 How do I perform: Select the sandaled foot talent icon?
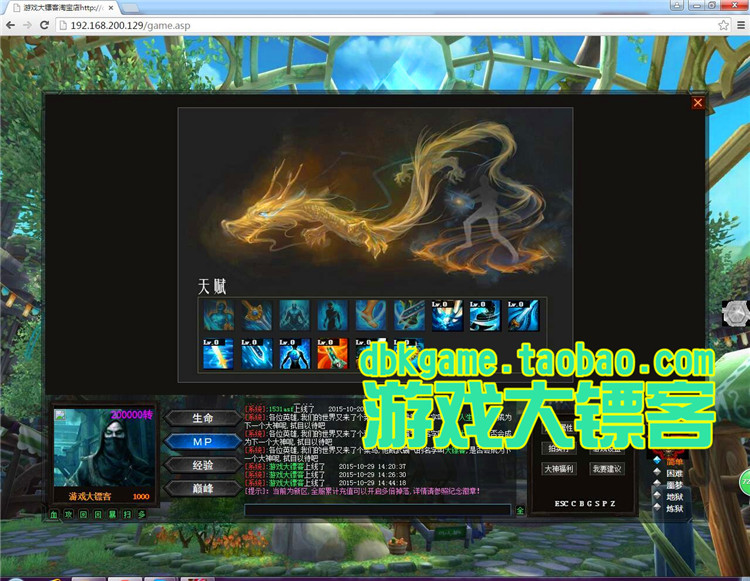(371, 315)
